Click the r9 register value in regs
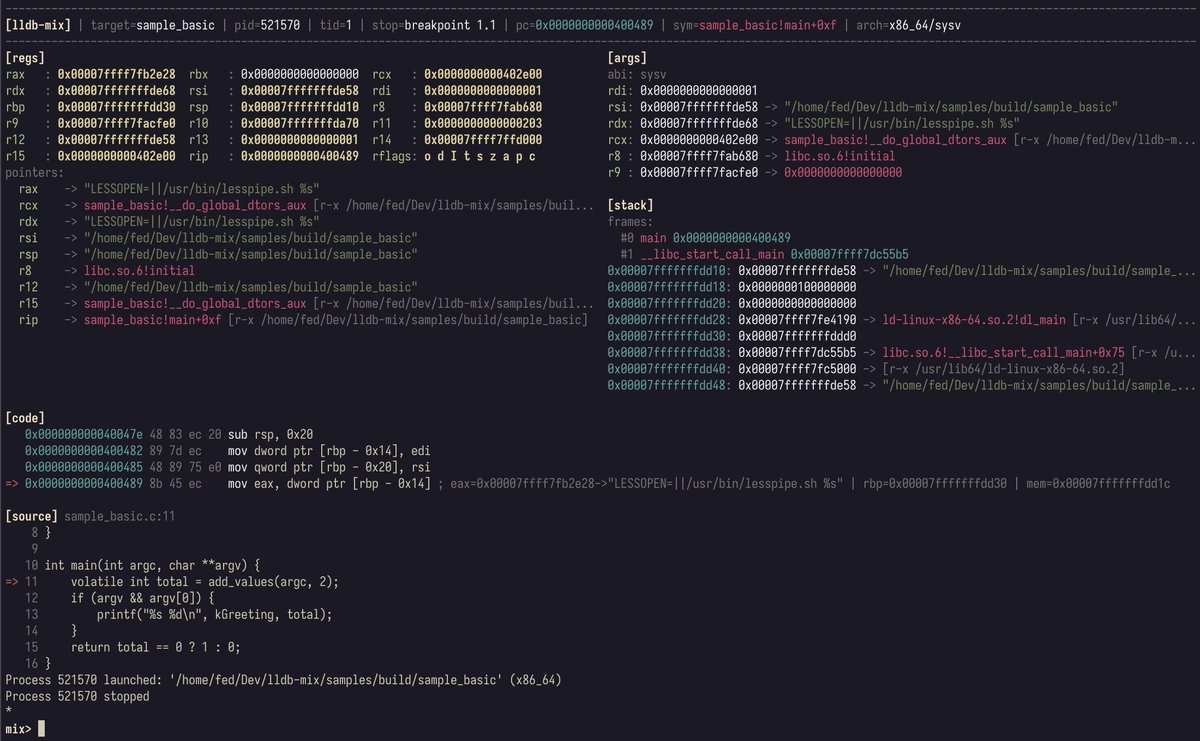This screenshot has width=1200, height=741. click(117, 124)
